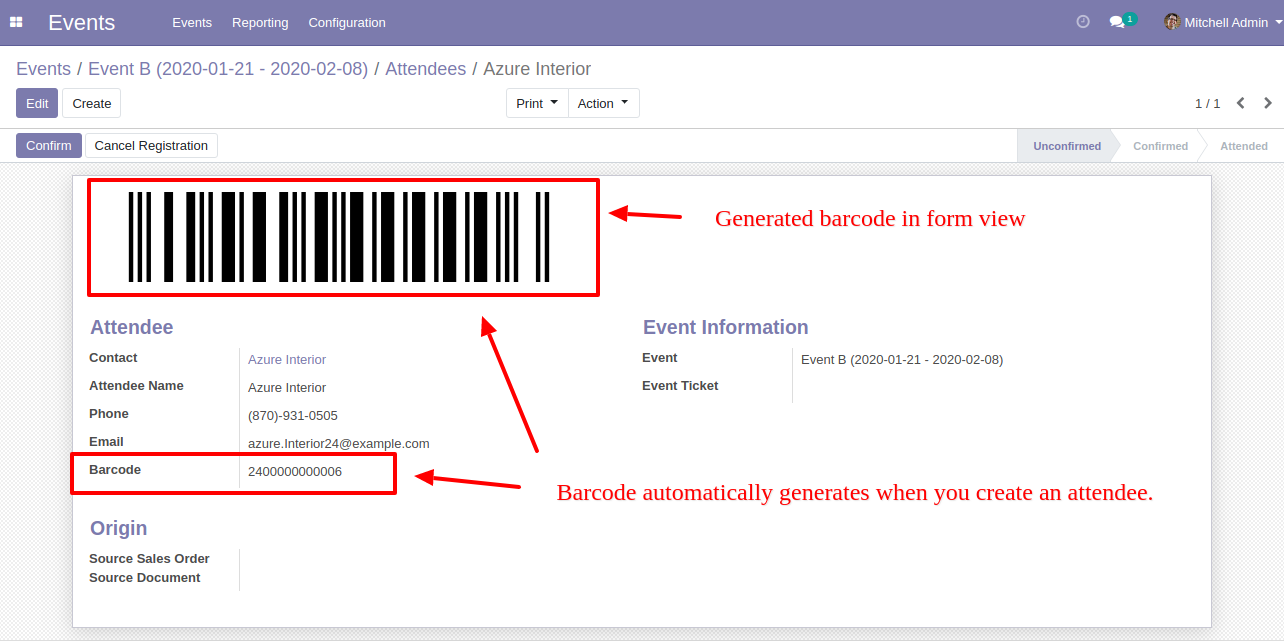Screen dimensions: 1284x641
Task: Open the Azure Interior contact link
Action: [x=287, y=359]
